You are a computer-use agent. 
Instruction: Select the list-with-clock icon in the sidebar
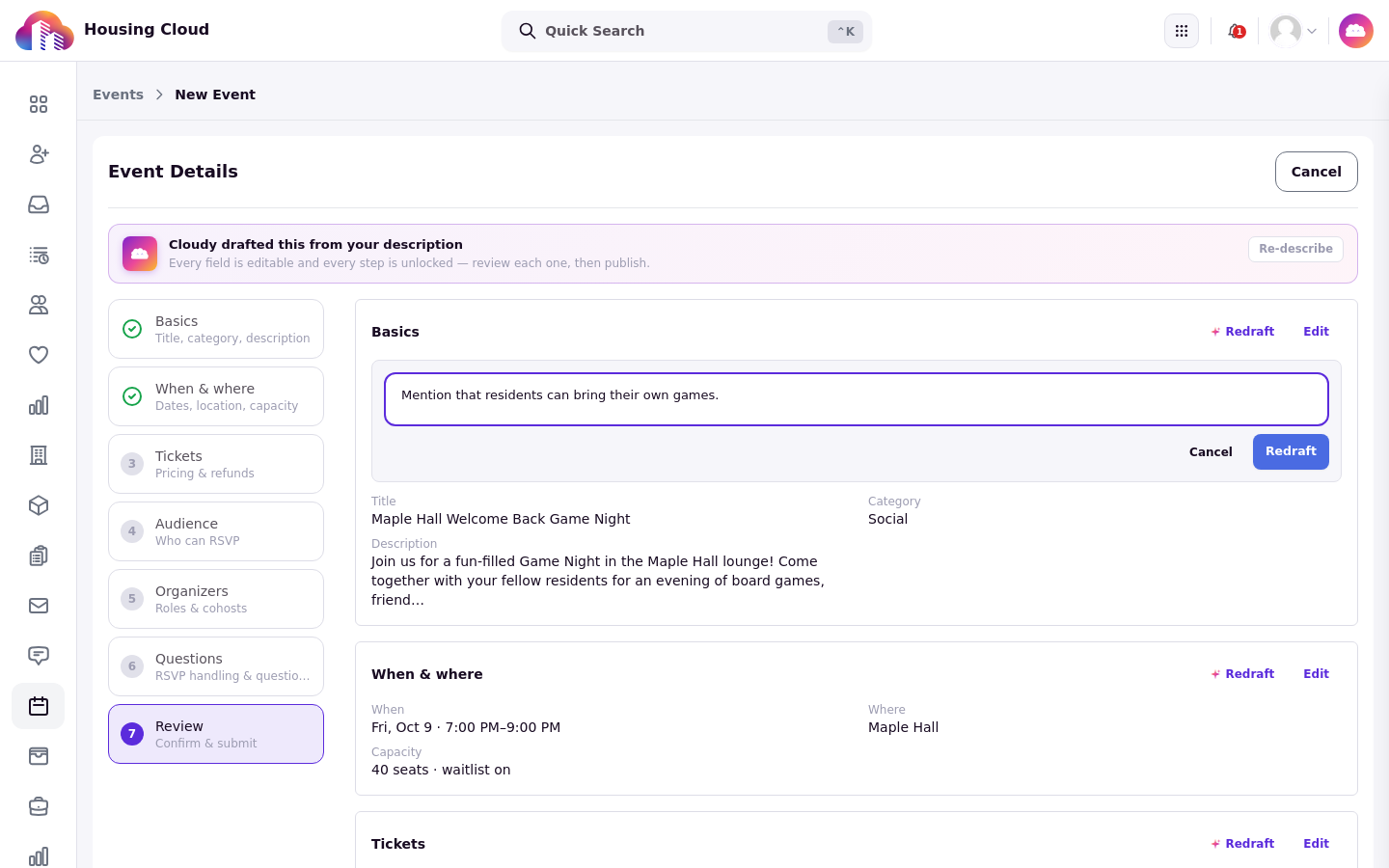pyautogui.click(x=39, y=255)
